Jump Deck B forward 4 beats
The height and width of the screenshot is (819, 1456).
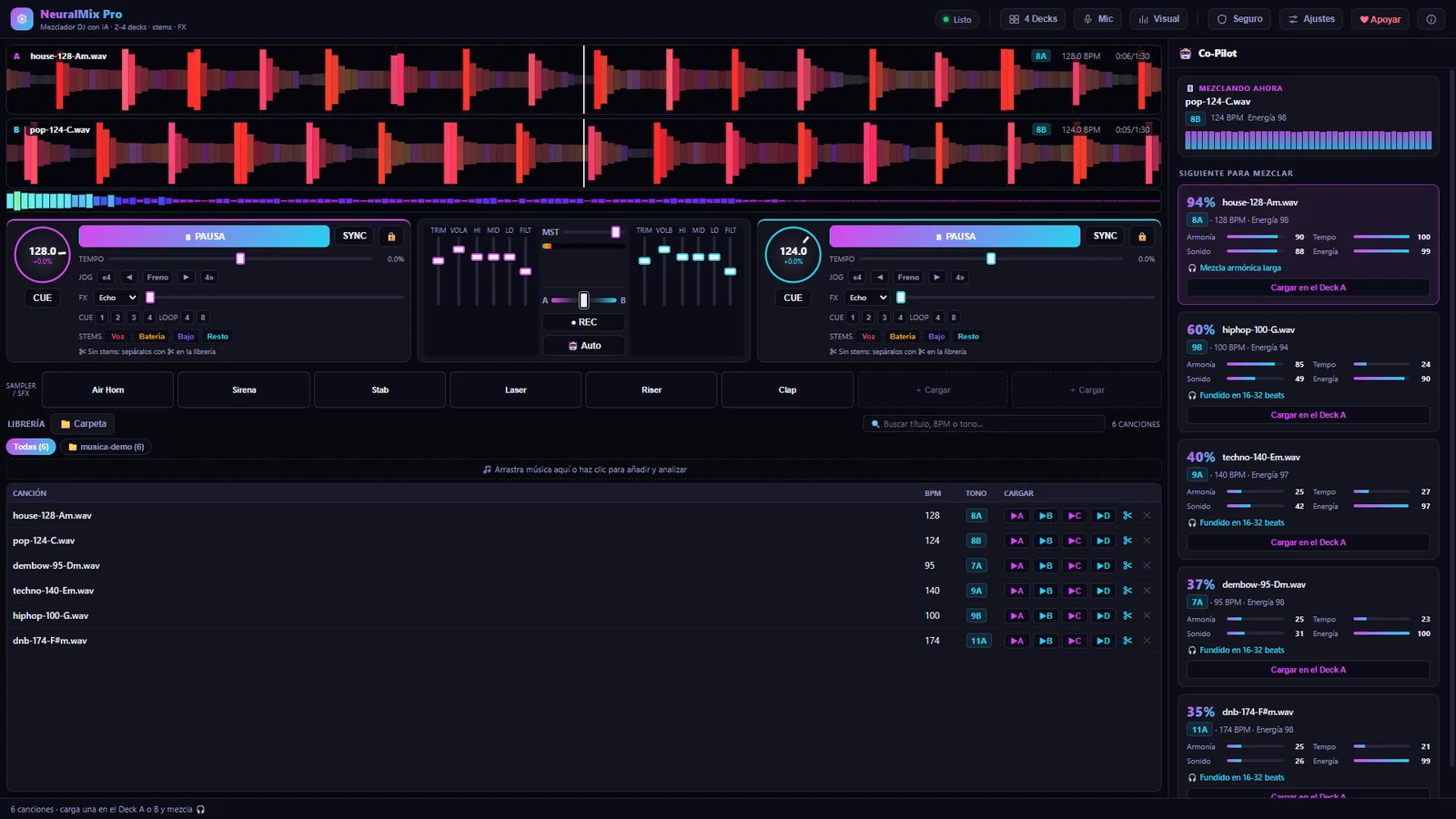[x=959, y=278]
